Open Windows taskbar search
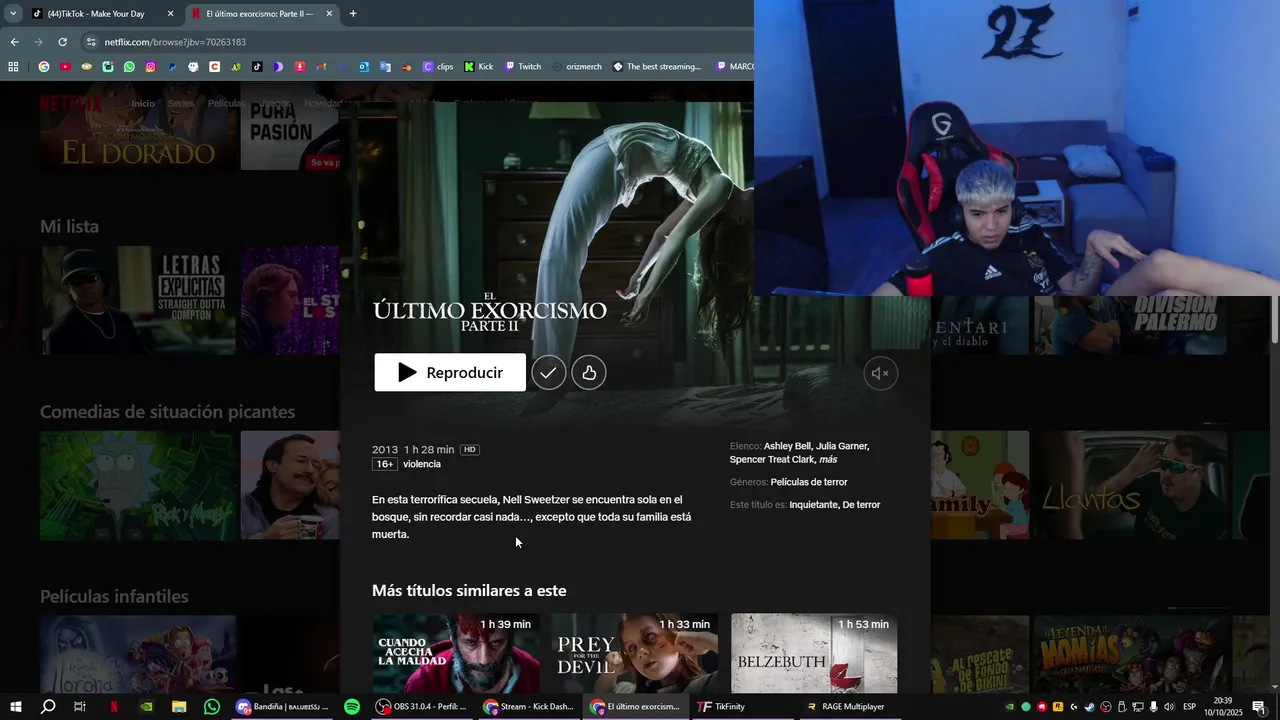The image size is (1280, 720). point(48,707)
